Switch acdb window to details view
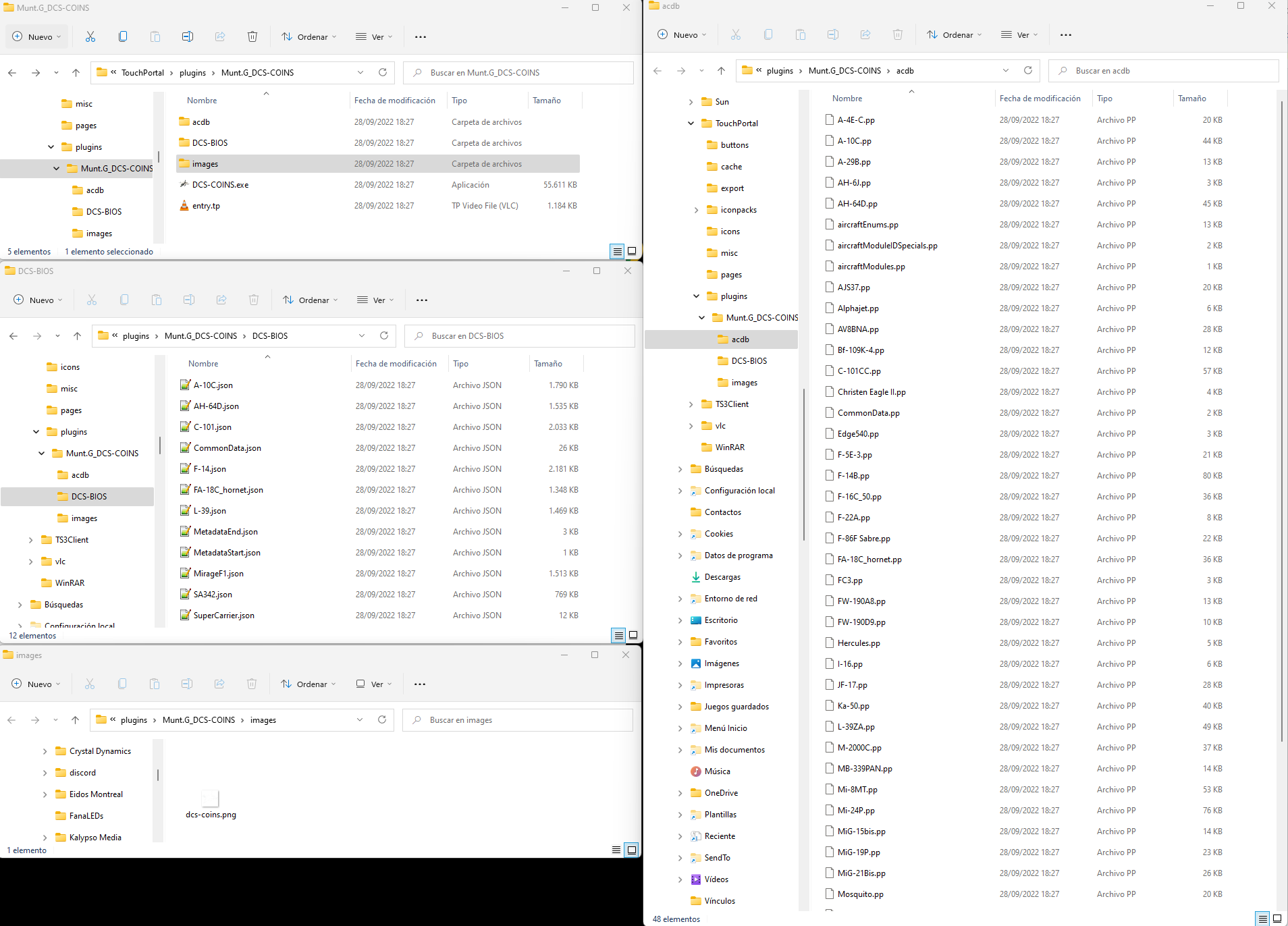1288x926 pixels. (1262, 919)
